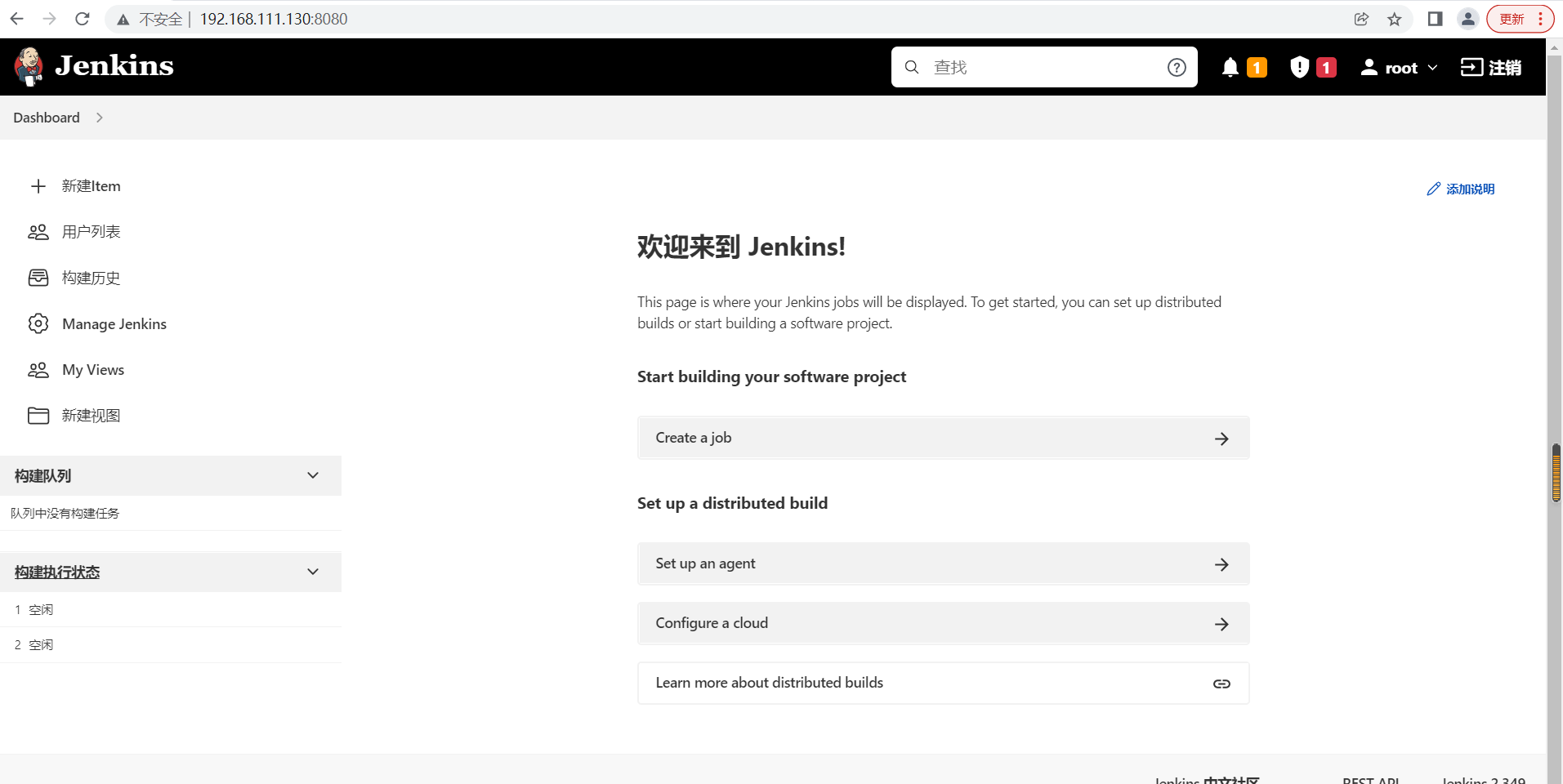This screenshot has width=1563, height=784.
Task: Click the My Views people icon
Action: [38, 370]
